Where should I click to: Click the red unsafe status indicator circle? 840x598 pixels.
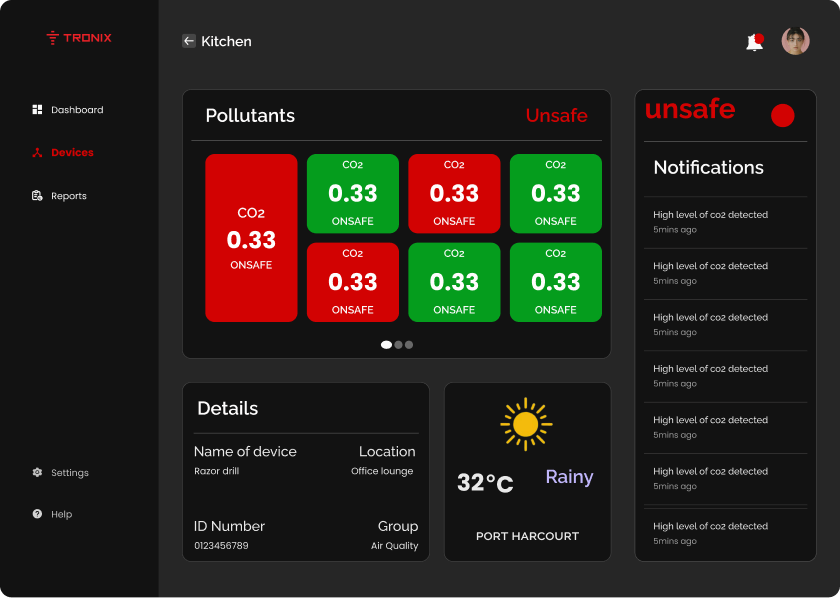[782, 116]
